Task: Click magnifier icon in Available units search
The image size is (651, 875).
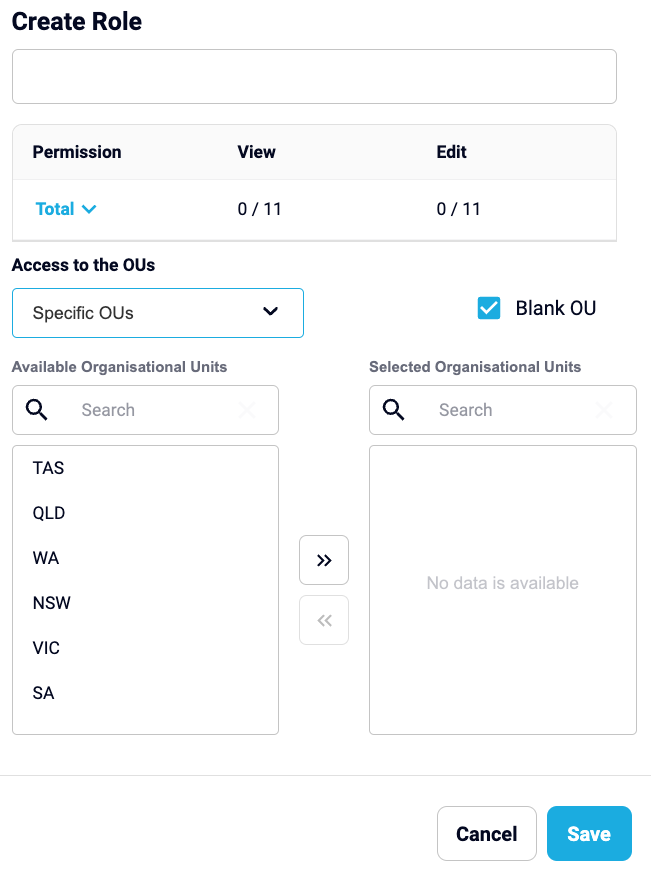Action: (37, 410)
